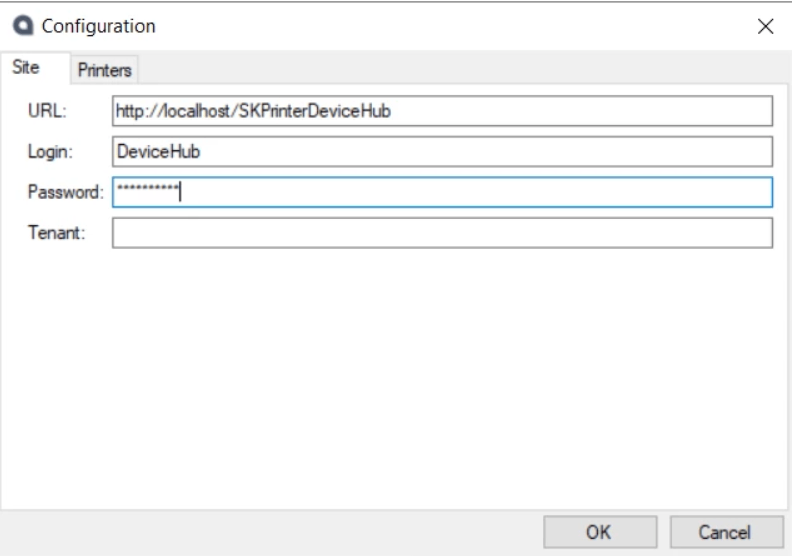Viewport: 792px width, 556px height.
Task: Dismiss dialog with Cancel button
Action: tap(726, 532)
